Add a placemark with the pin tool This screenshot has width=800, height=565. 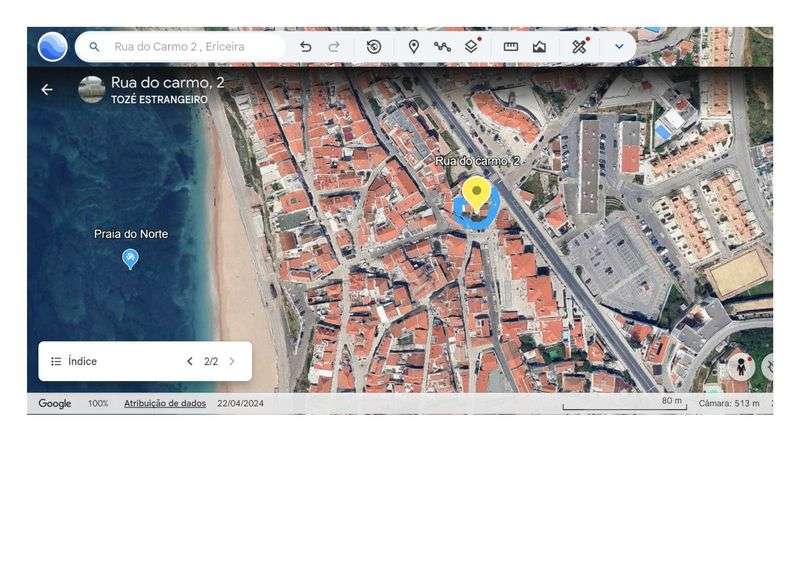click(x=414, y=47)
